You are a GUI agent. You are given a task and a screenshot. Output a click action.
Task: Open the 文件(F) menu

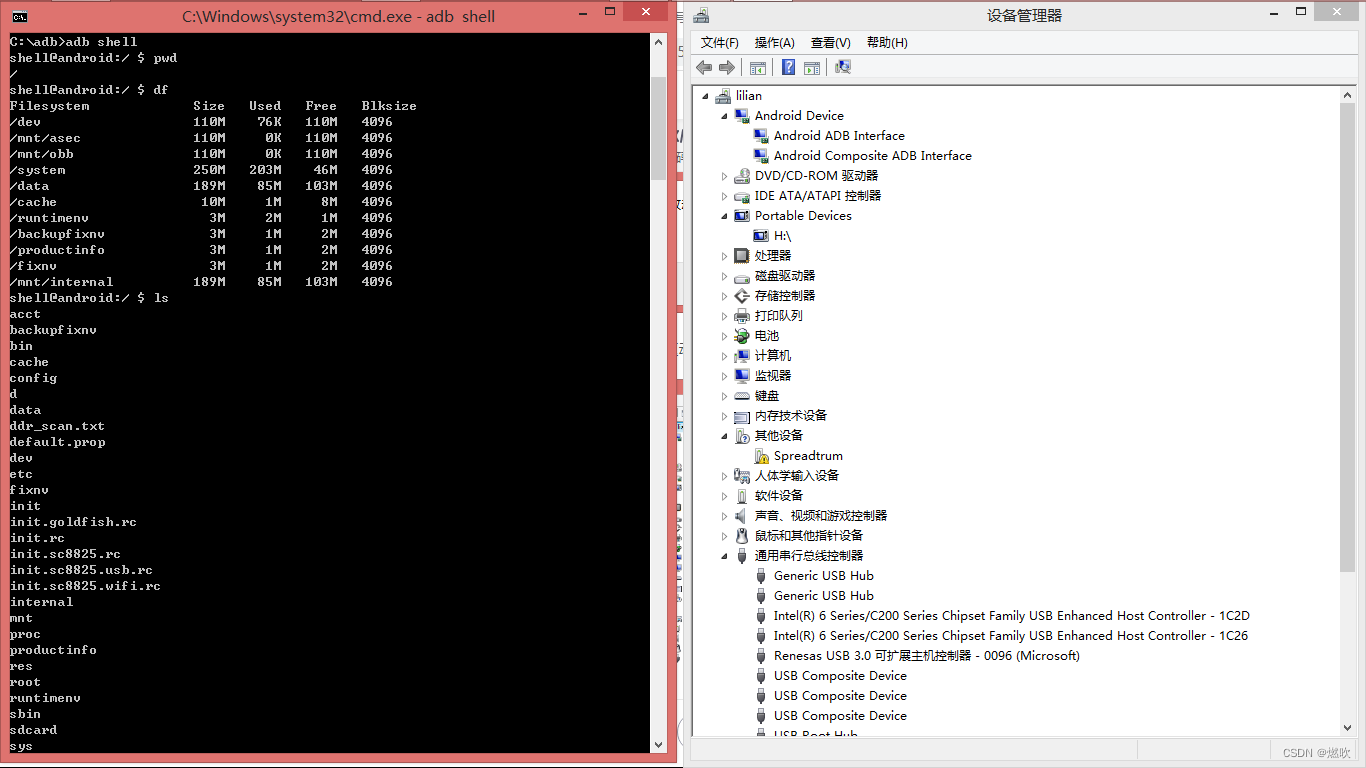click(x=720, y=42)
